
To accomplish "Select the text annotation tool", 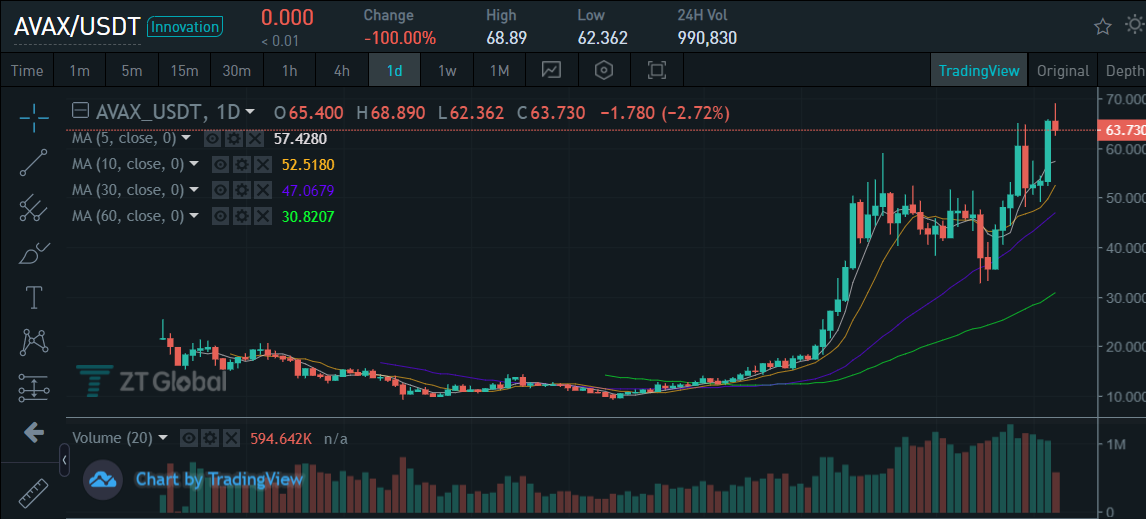I will [x=34, y=298].
